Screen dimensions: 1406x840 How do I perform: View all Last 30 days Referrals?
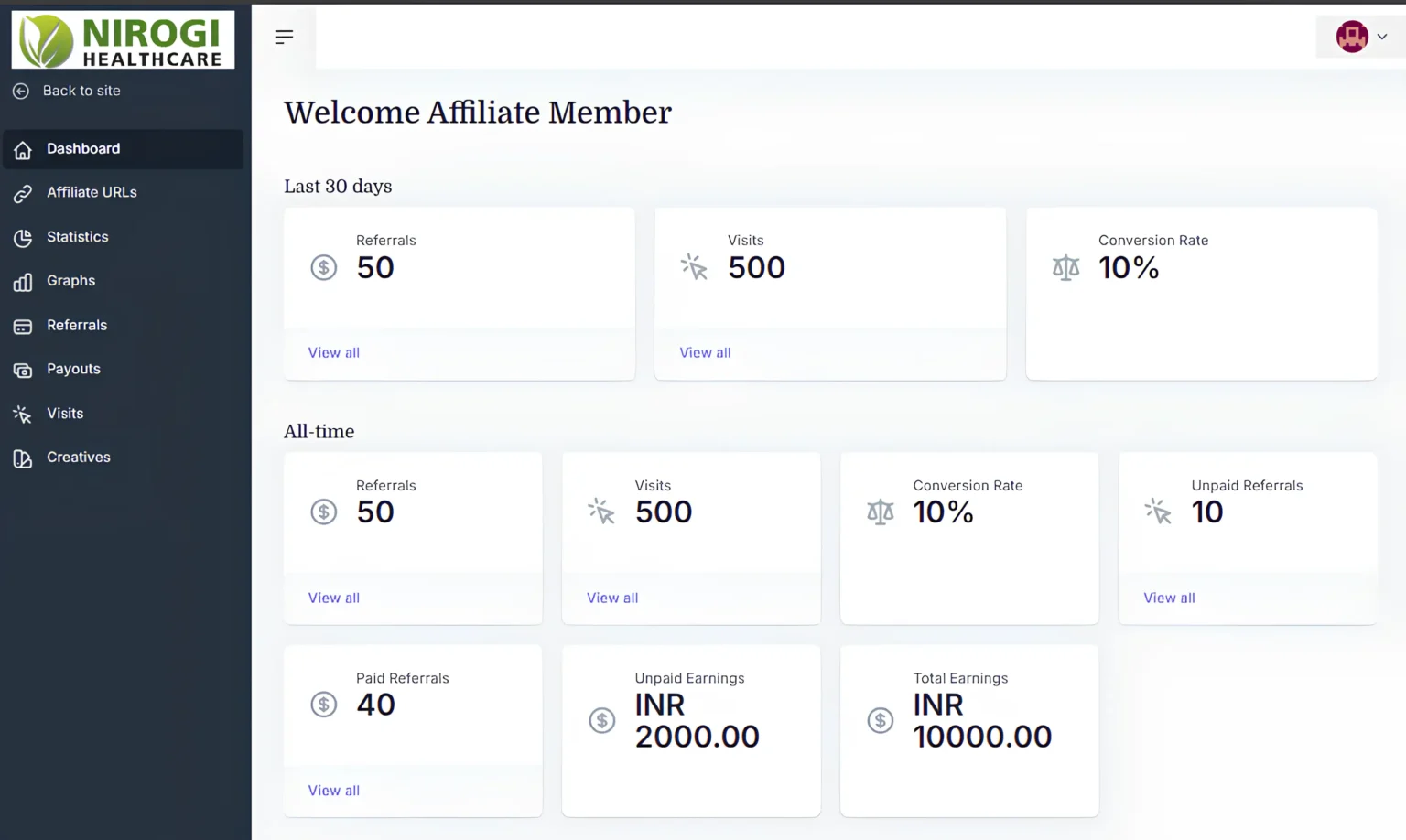[334, 352]
